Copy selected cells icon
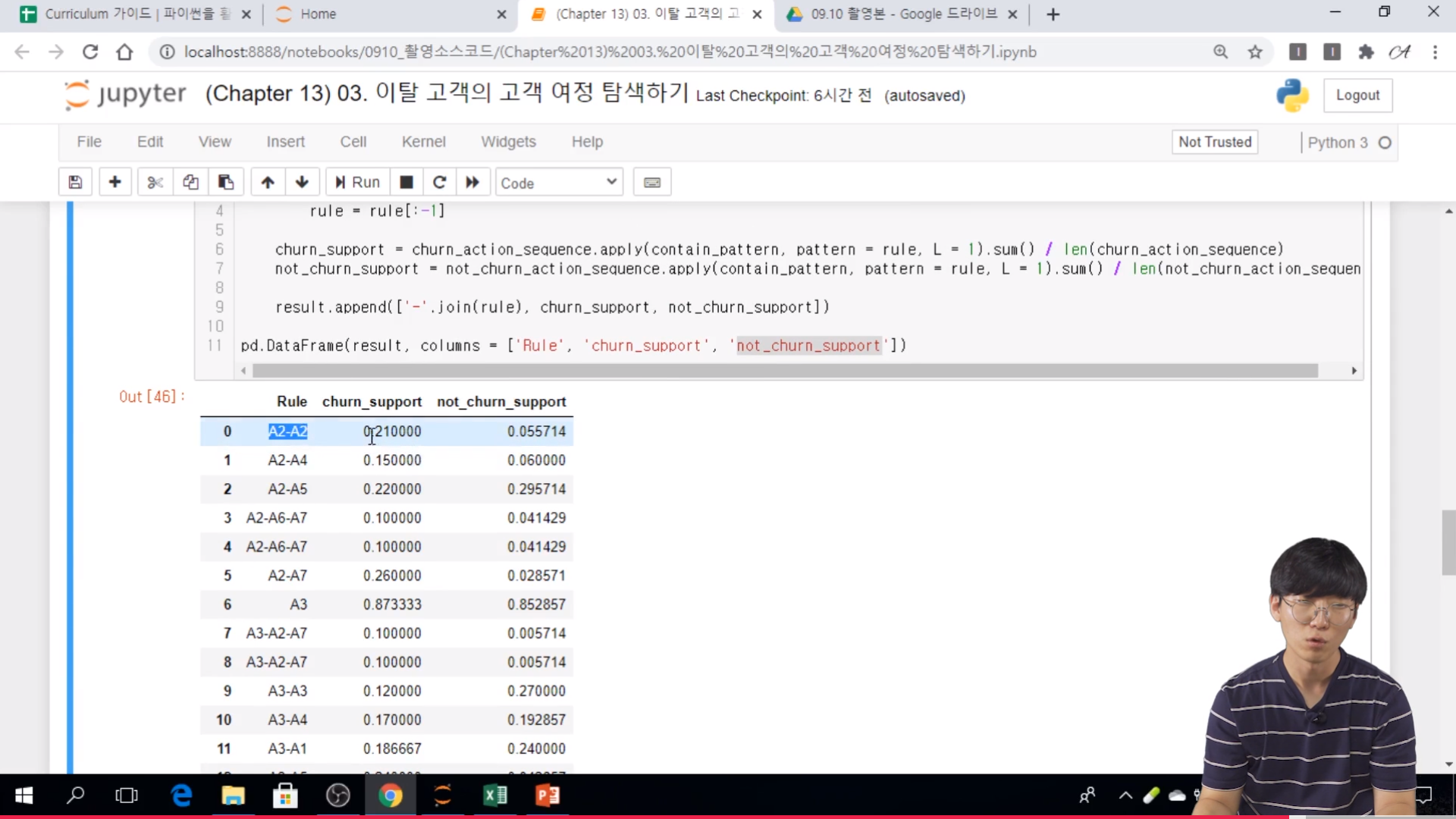The height and width of the screenshot is (819, 1456). pyautogui.click(x=190, y=182)
